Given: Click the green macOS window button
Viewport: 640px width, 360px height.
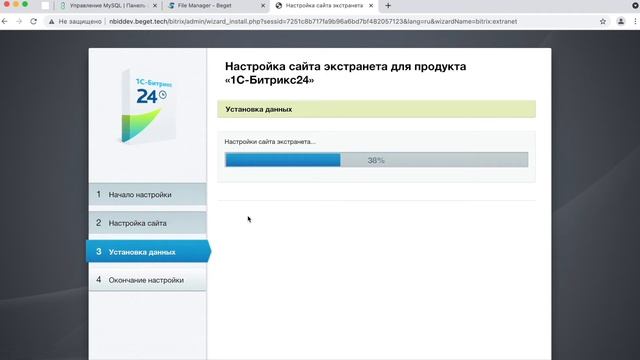Looking at the screenshot, I should (25, 4).
